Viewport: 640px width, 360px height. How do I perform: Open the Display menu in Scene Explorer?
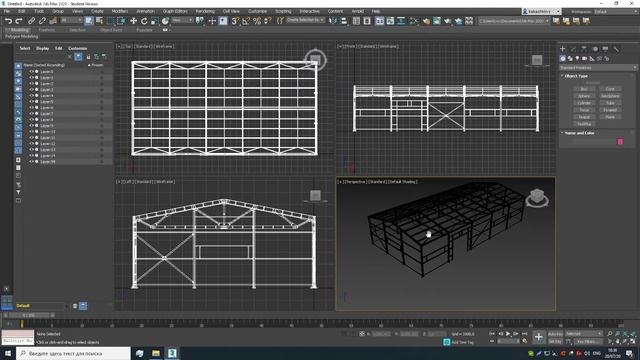tap(42, 48)
